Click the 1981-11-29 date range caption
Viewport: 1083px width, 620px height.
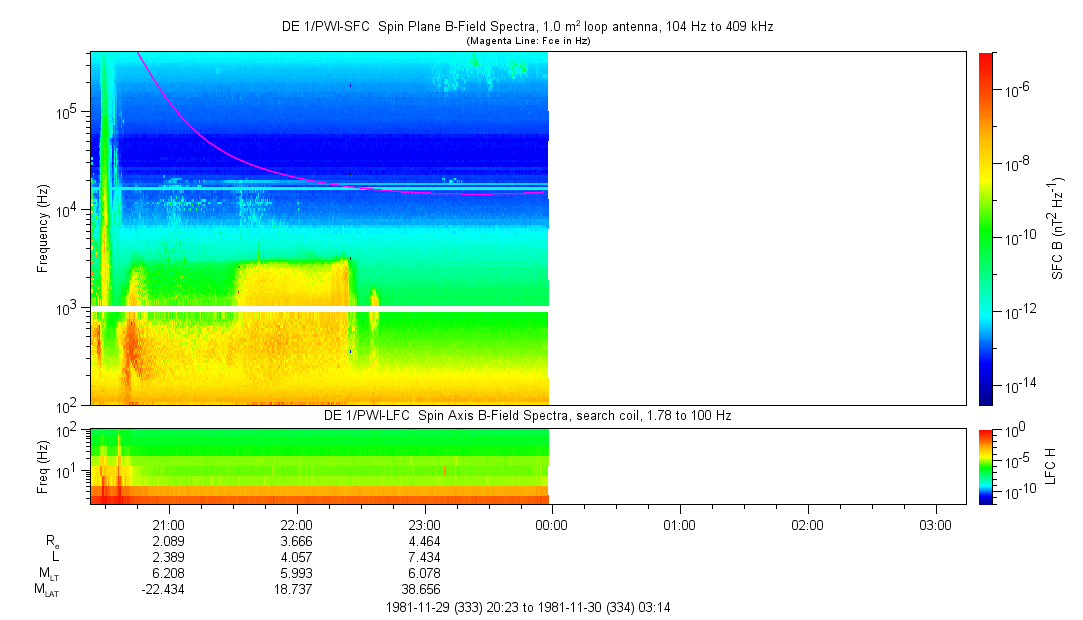click(x=527, y=607)
